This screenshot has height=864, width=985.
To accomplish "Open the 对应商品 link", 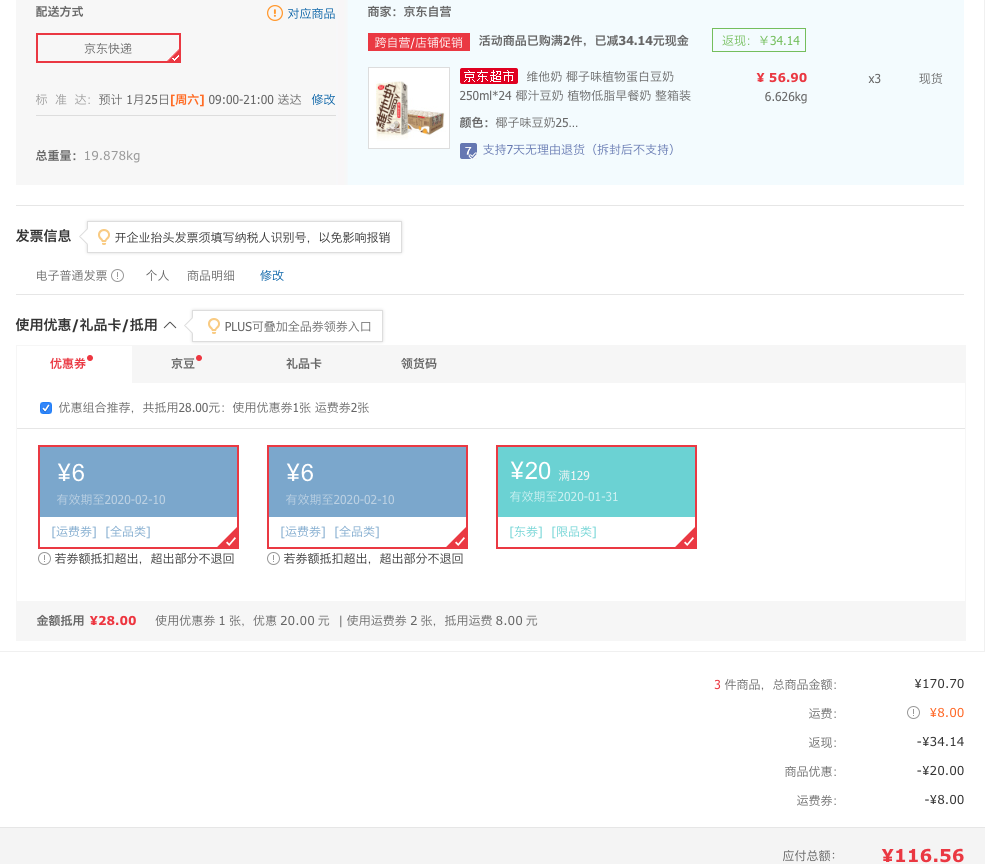I will [311, 13].
